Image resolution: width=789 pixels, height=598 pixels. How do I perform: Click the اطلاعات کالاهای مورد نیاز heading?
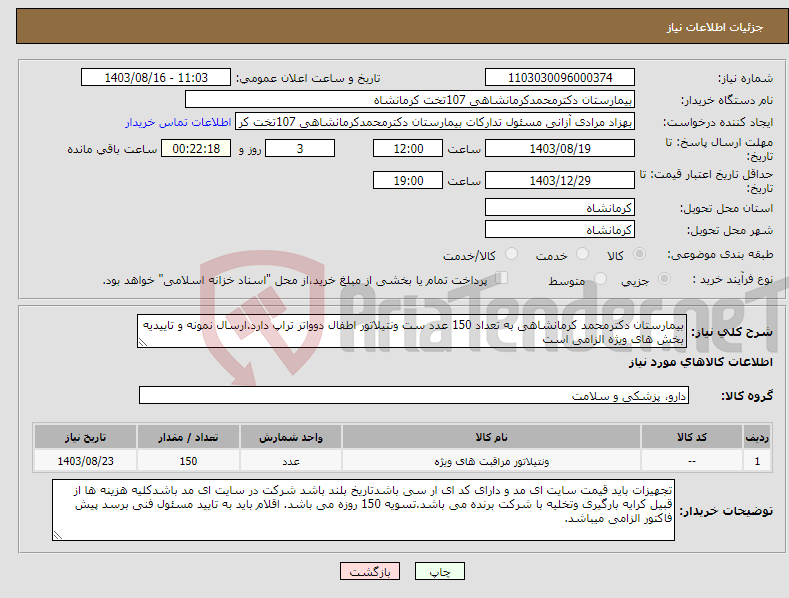coord(700,362)
